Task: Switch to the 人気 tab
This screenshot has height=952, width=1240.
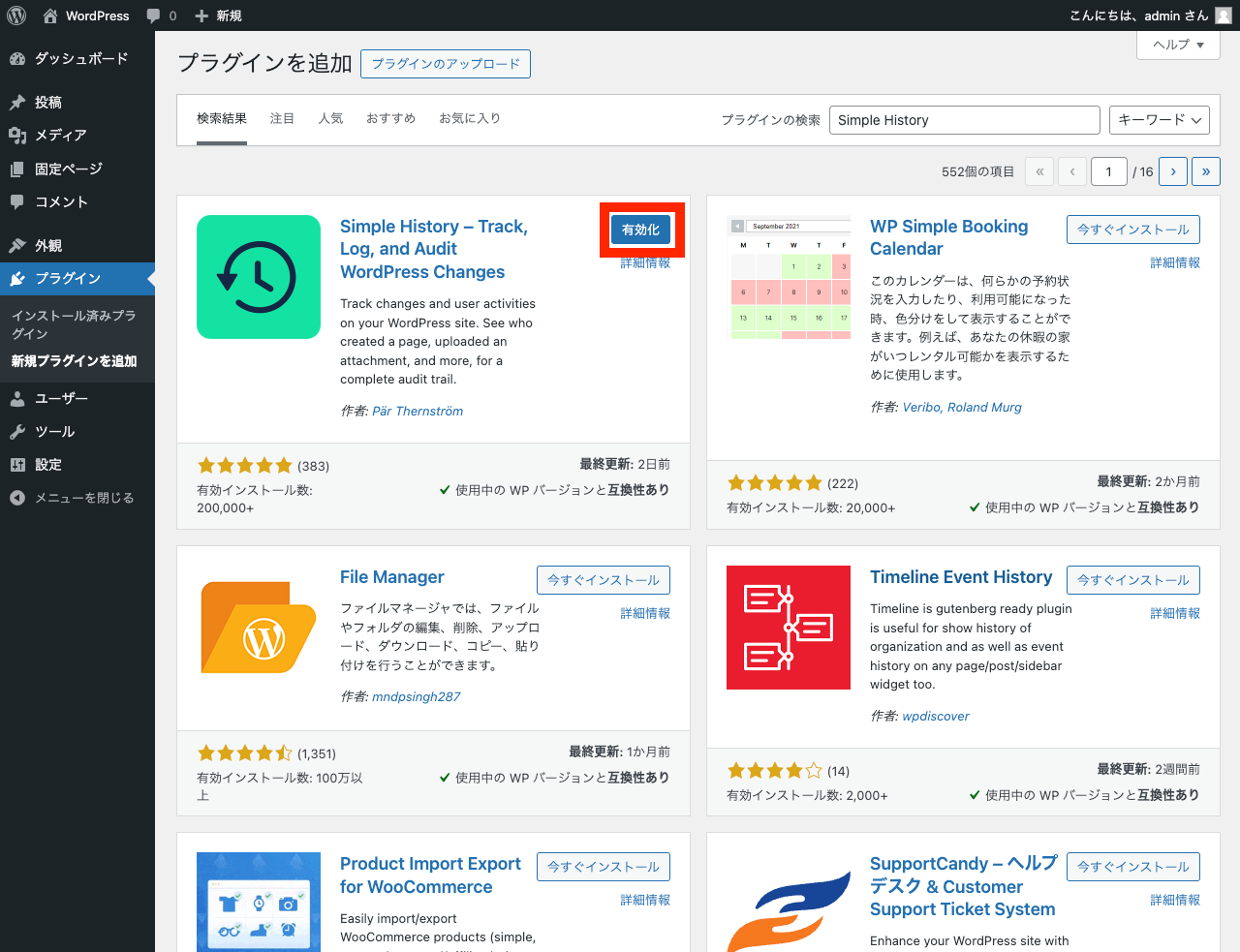Action: coord(330,119)
